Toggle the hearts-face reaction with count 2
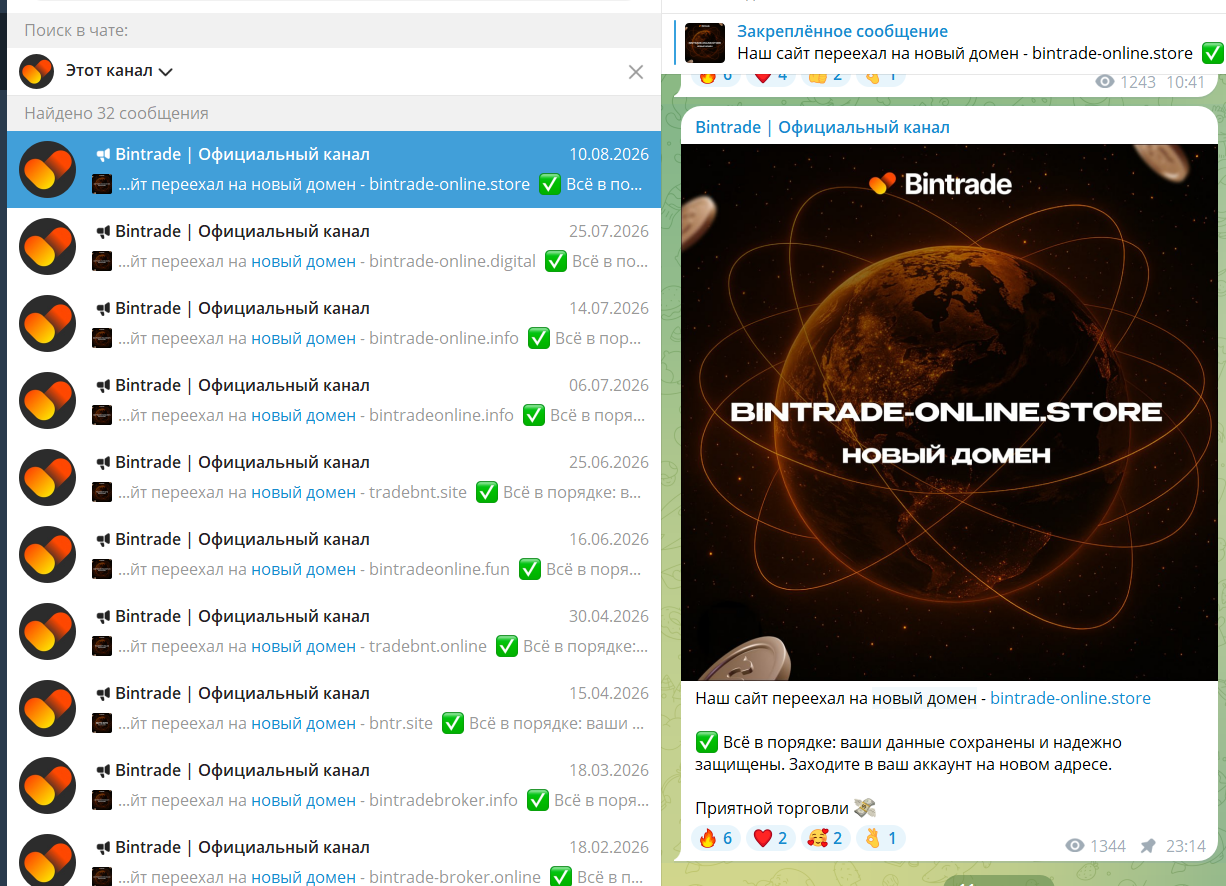This screenshot has height=886, width=1226. click(x=824, y=838)
